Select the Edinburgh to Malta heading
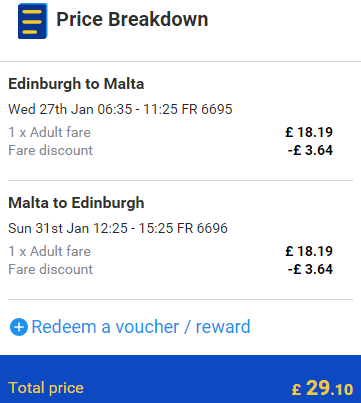The width and height of the screenshot is (361, 403). coord(76,84)
